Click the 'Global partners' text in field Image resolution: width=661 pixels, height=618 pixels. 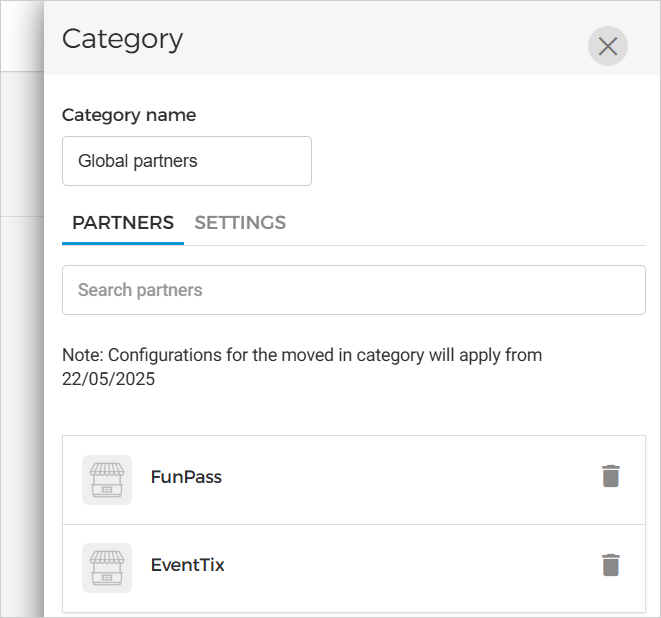tap(138, 161)
